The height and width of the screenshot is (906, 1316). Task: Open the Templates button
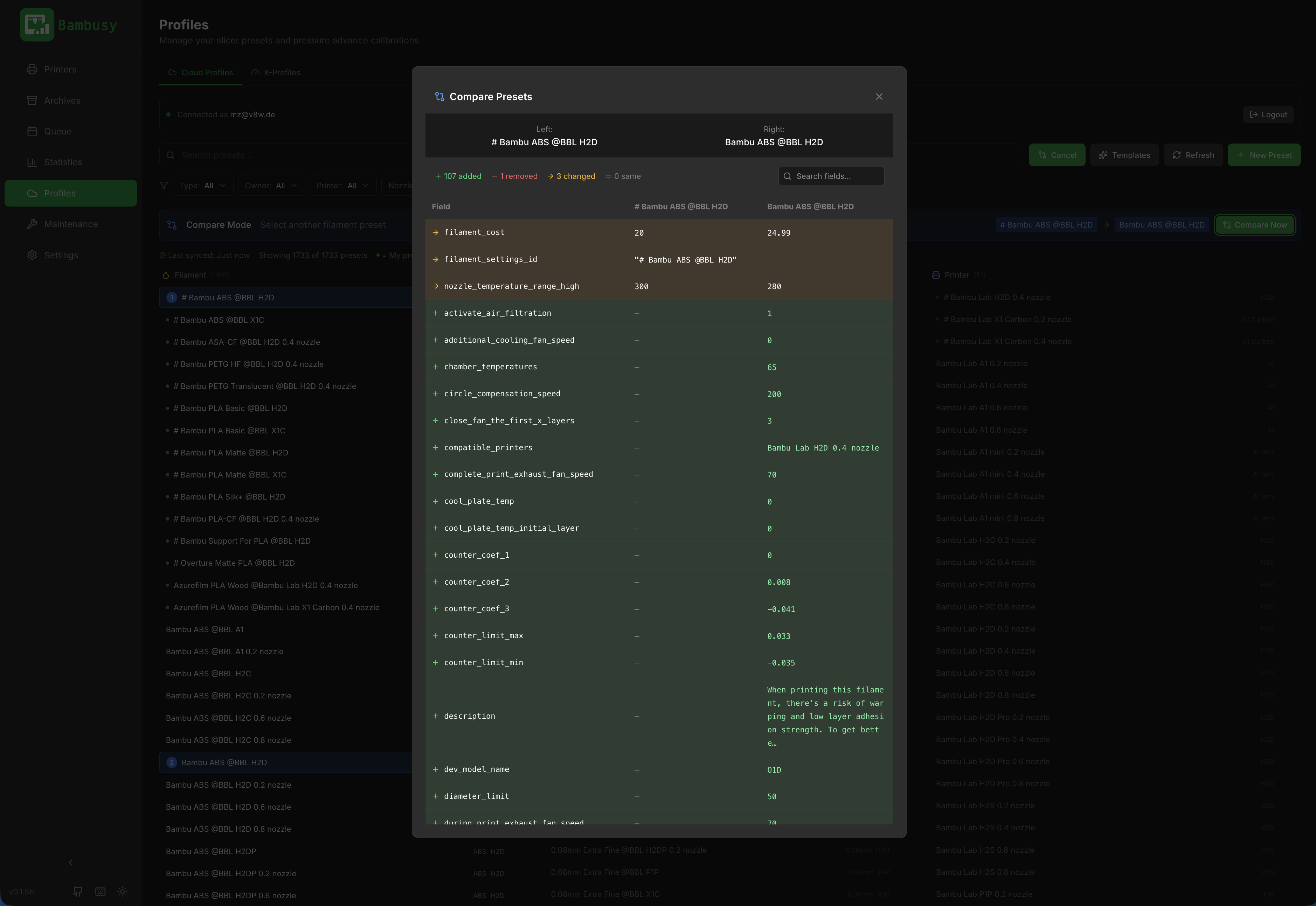click(1124, 155)
